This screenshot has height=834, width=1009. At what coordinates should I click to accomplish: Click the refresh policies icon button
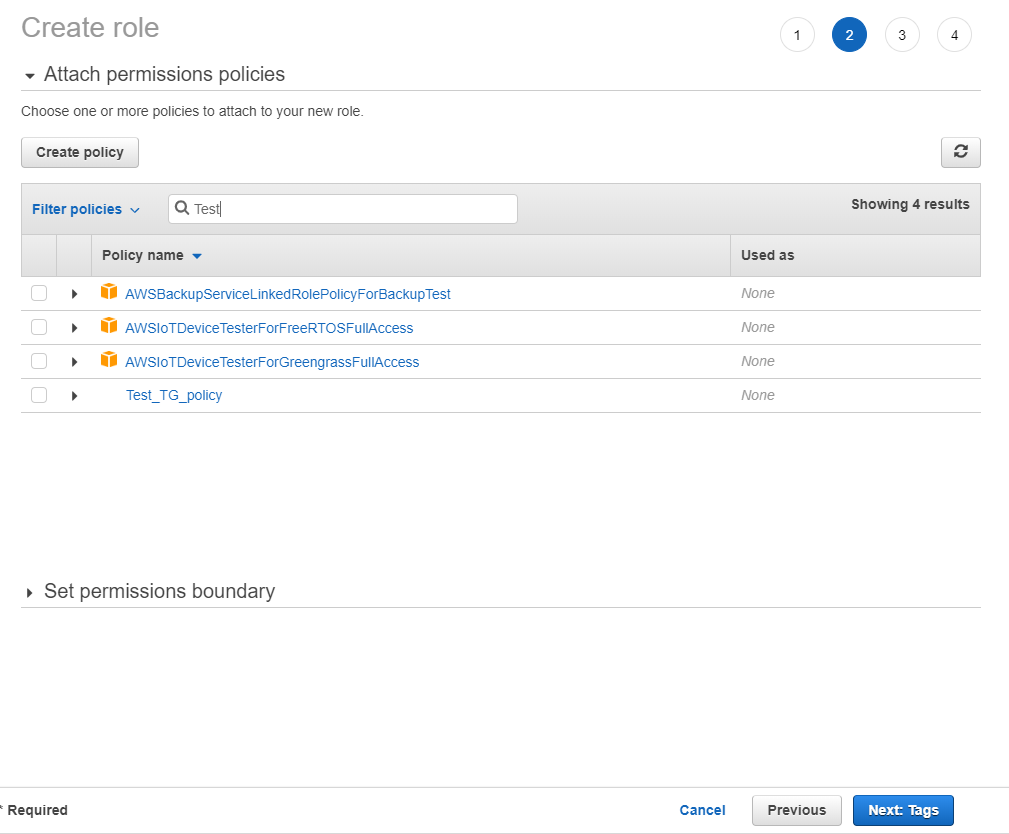[960, 152]
